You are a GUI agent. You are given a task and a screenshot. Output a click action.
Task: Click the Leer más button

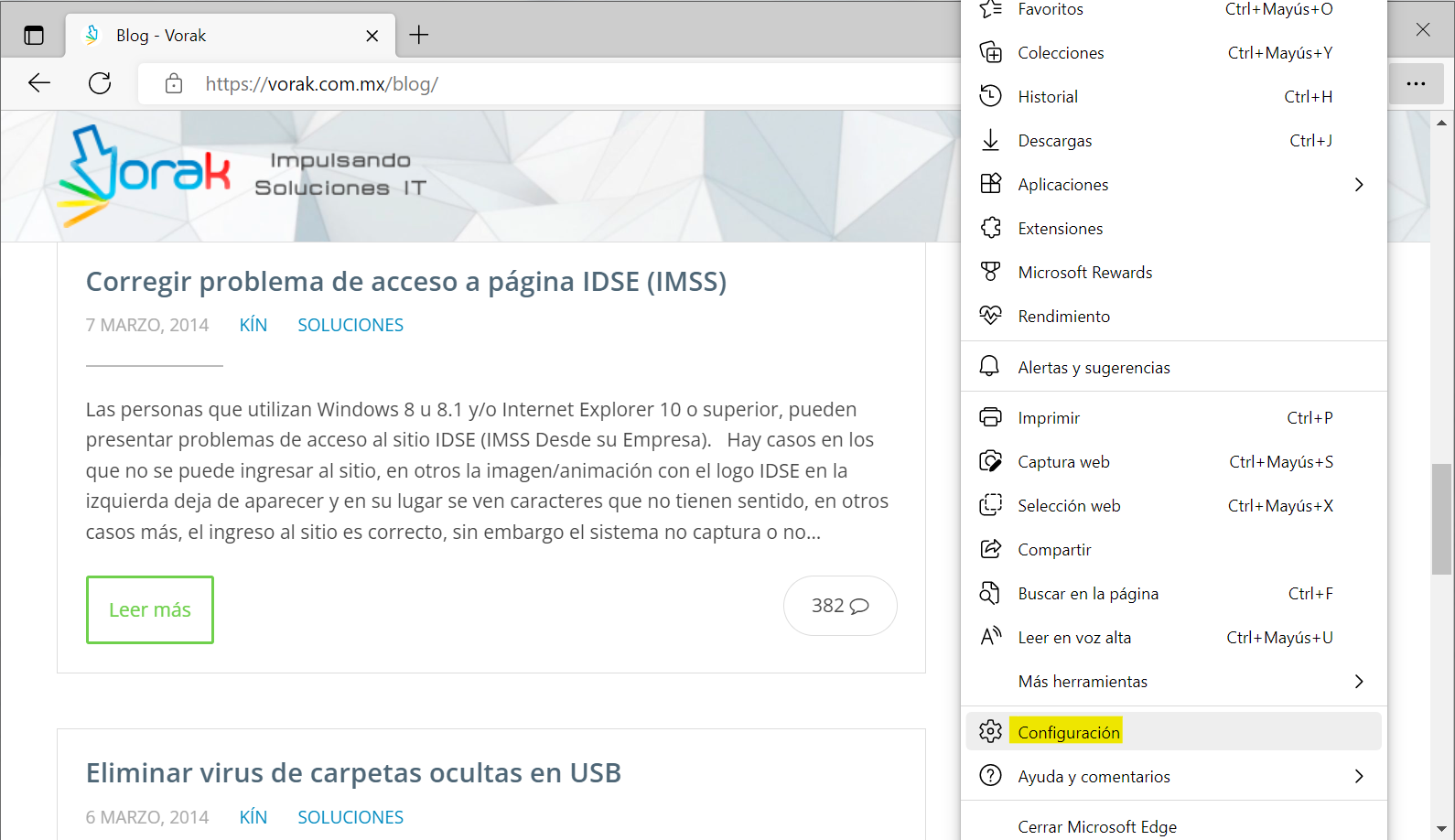(x=150, y=609)
